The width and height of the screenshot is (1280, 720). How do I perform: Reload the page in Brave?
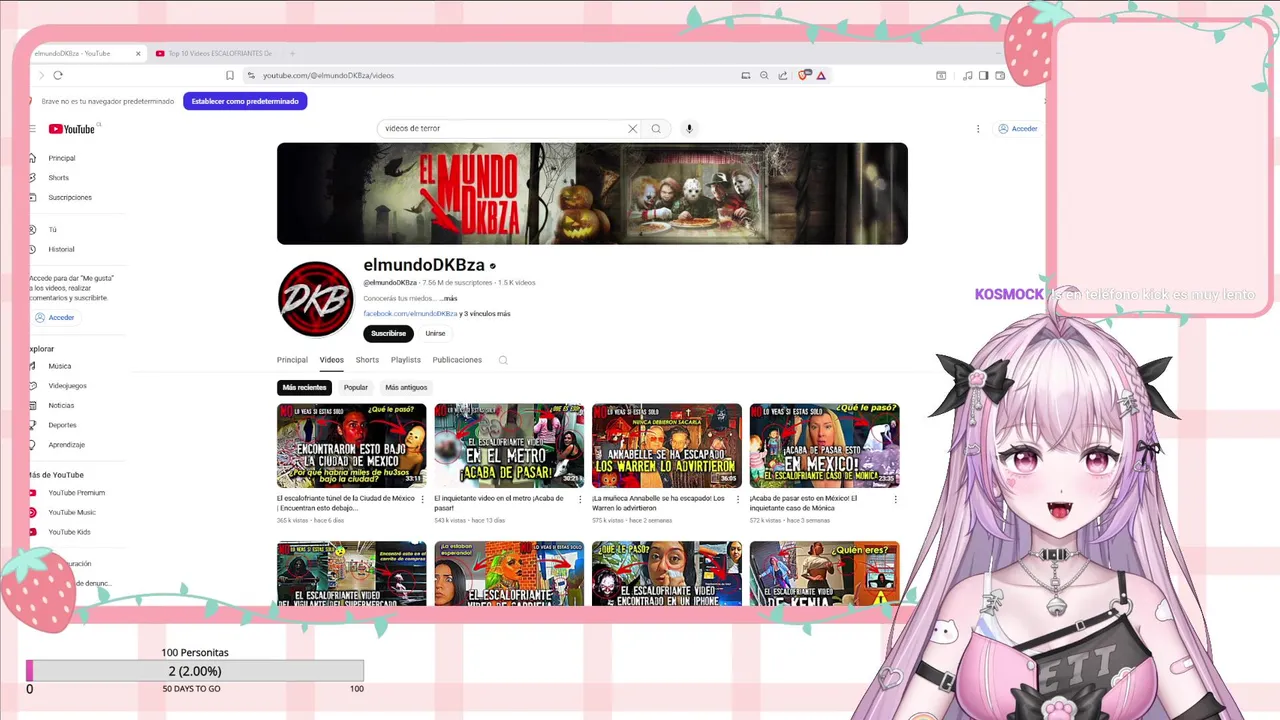click(58, 75)
